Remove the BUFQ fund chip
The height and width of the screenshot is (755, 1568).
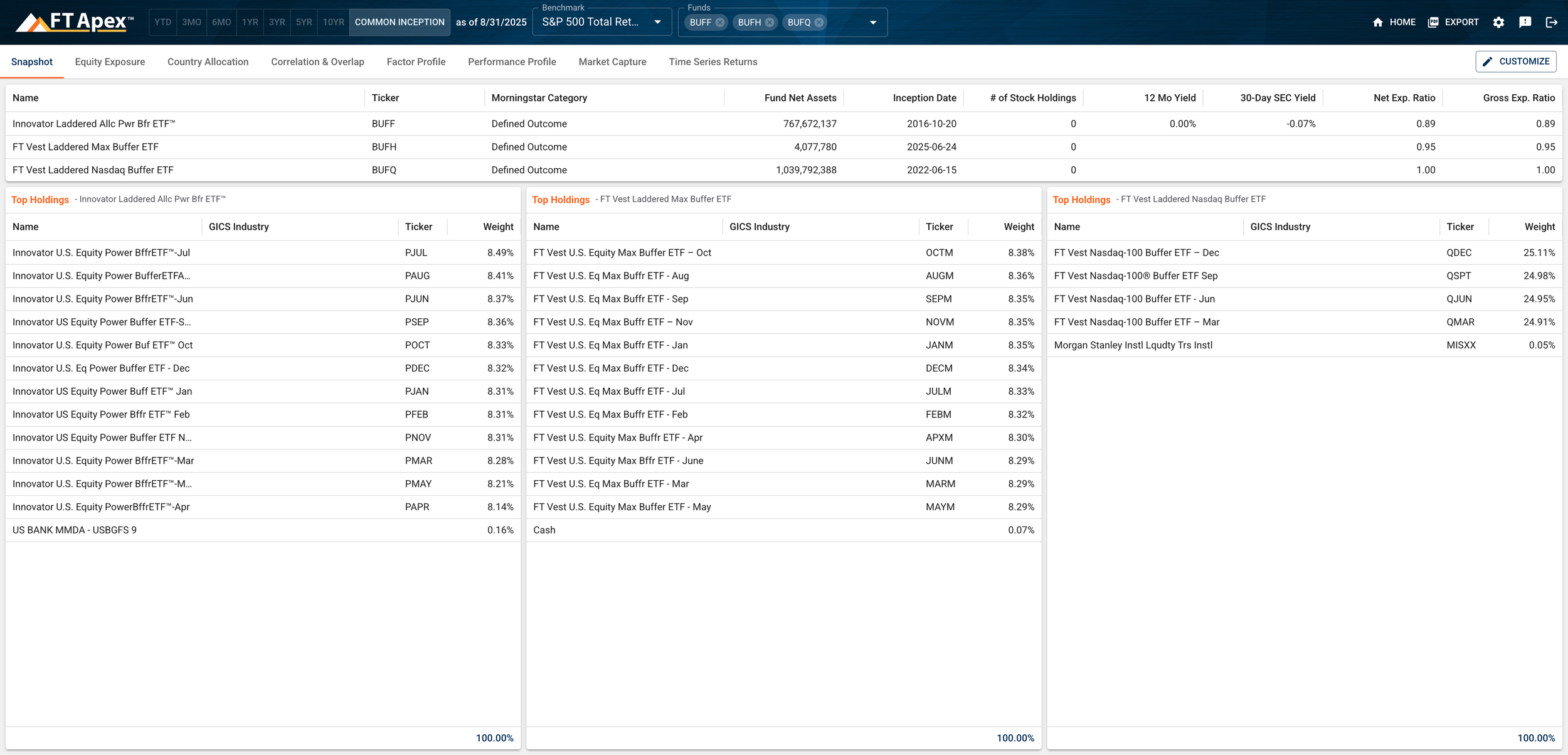[819, 23]
